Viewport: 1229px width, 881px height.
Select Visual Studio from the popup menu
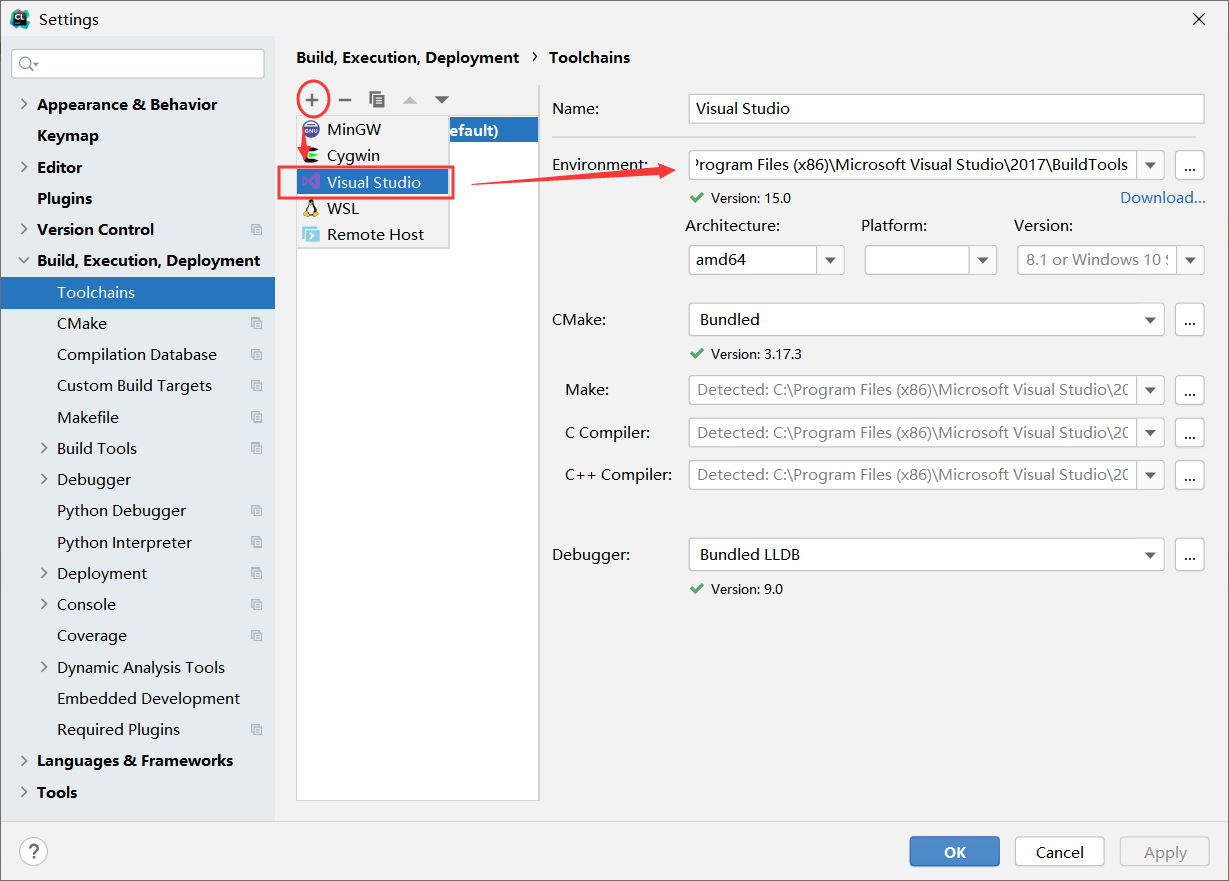coord(373,182)
